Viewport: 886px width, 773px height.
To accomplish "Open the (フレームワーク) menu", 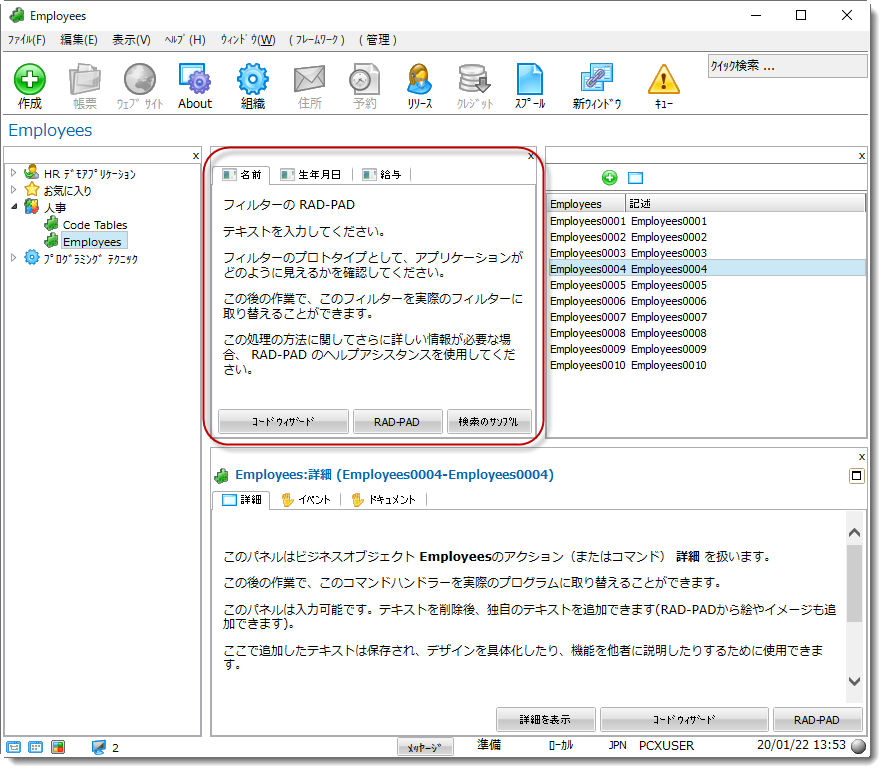I will point(317,40).
